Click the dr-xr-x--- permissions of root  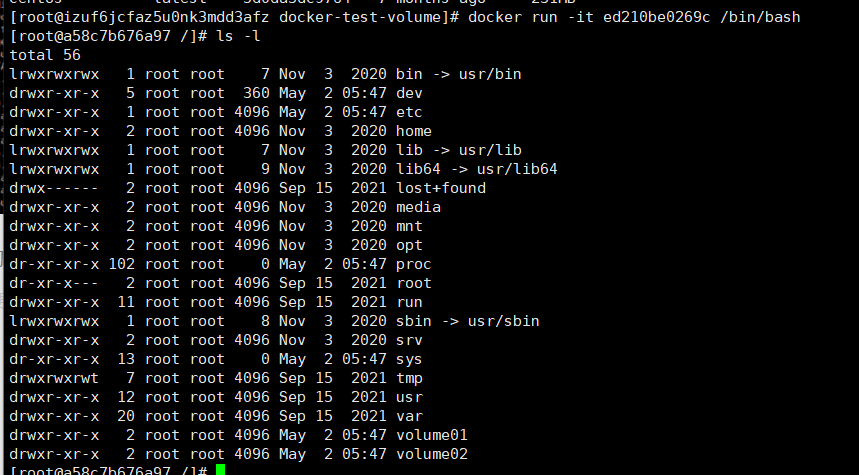click(x=54, y=283)
